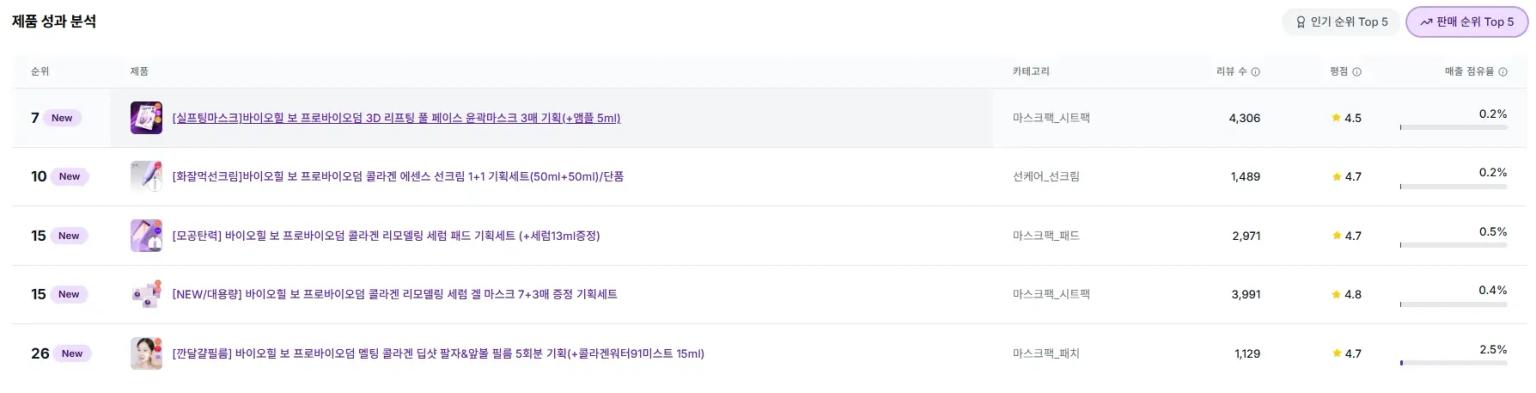Click the 순위 column header
Screen dimensions: 1536x393
[x=40, y=72]
